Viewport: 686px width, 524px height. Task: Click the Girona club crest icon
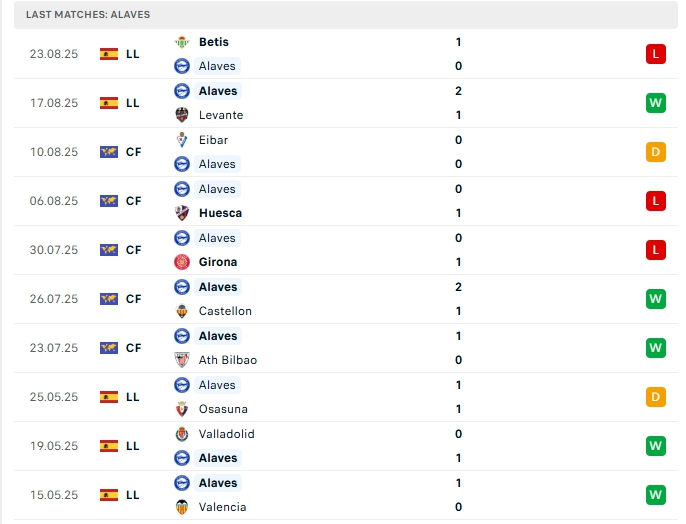(x=182, y=262)
